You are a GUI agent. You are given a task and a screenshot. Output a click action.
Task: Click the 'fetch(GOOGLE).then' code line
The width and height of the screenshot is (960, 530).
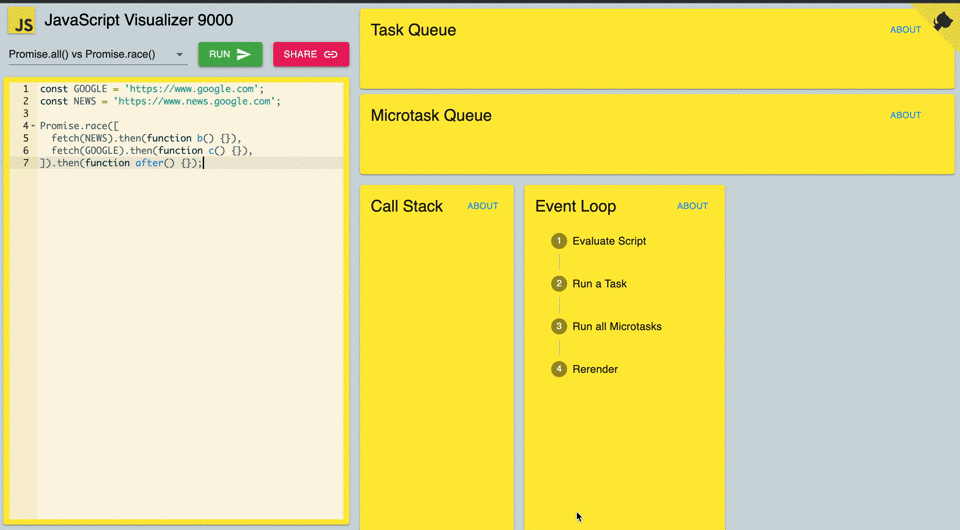point(152,151)
